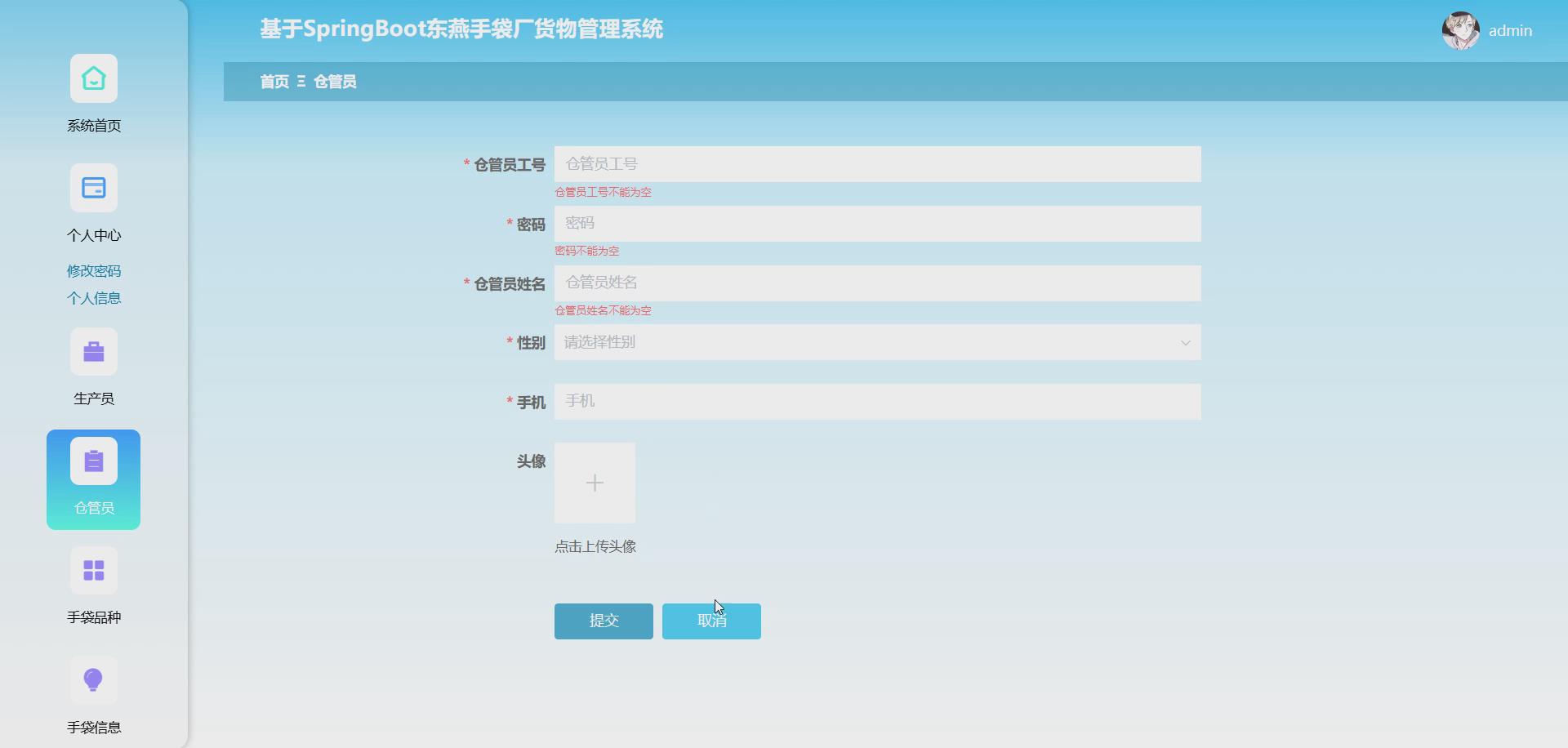This screenshot has height=748, width=1568.
Task: Select 手袋品种 menu label
Action: click(x=94, y=617)
